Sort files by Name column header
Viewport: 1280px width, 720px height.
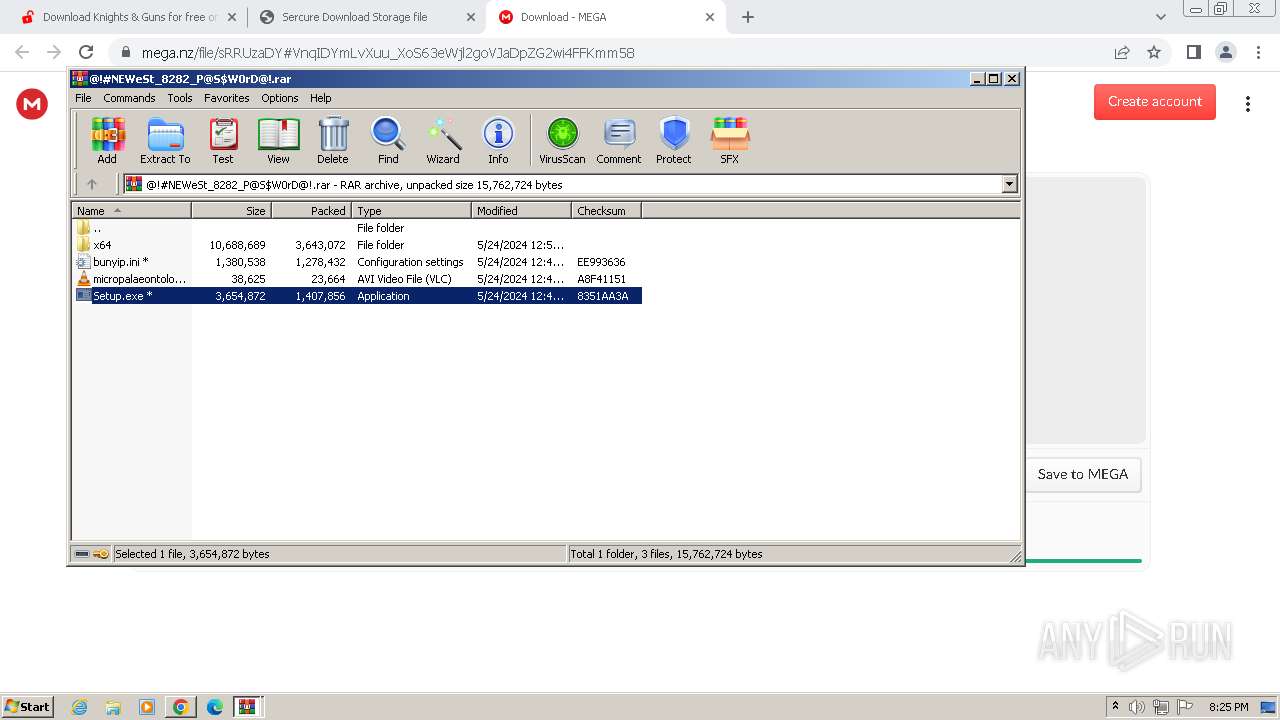tap(132, 211)
